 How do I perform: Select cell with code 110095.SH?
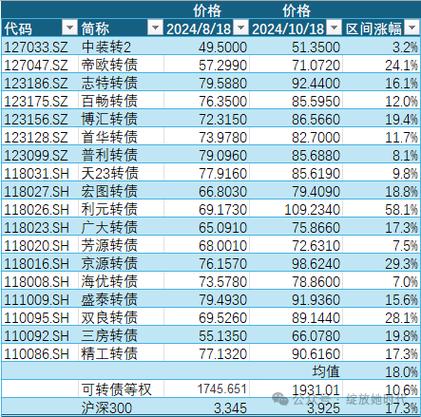(x=40, y=317)
